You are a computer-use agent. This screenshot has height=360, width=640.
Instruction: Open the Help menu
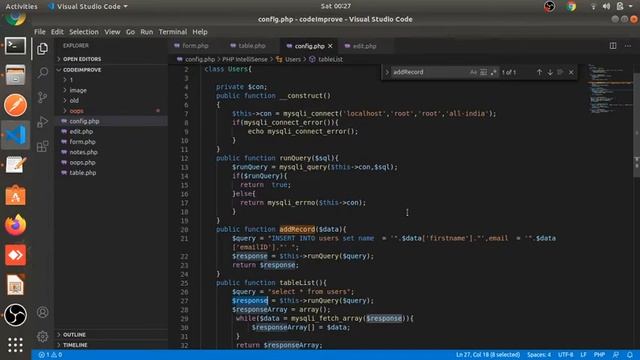tap(200, 32)
